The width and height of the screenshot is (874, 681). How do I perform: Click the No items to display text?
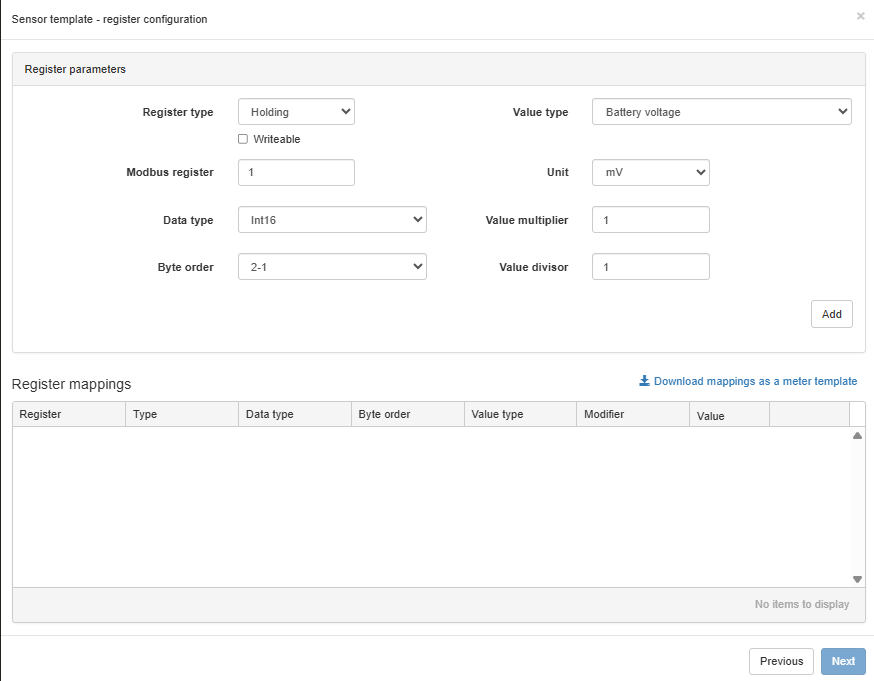[802, 604]
